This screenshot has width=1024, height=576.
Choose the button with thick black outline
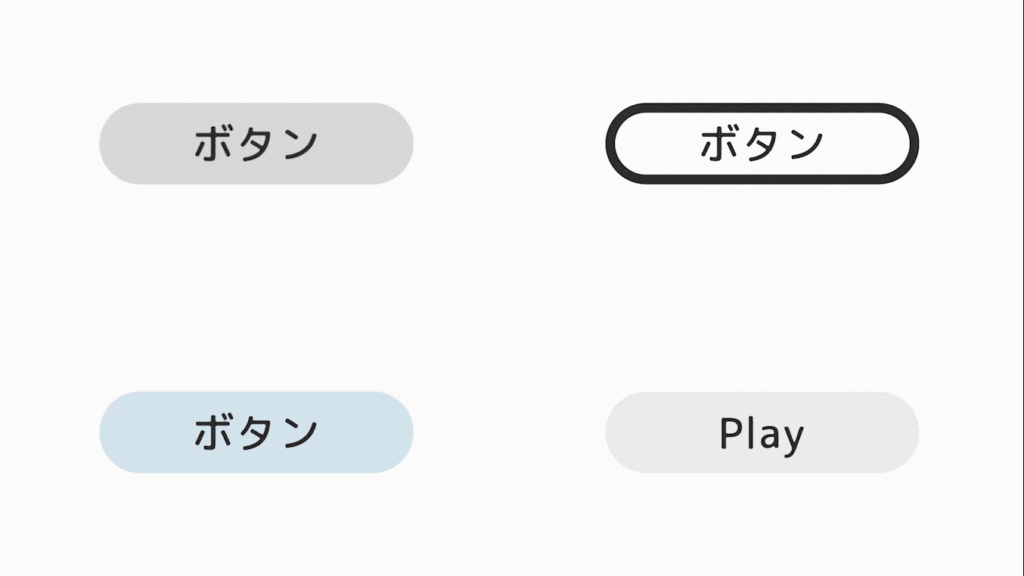click(762, 143)
